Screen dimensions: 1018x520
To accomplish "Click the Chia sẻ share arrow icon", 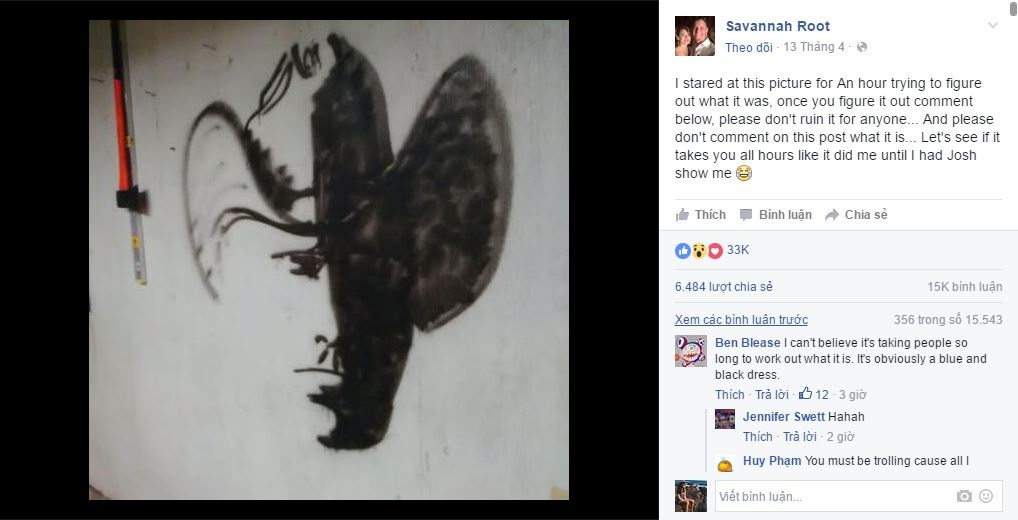I will tap(832, 215).
